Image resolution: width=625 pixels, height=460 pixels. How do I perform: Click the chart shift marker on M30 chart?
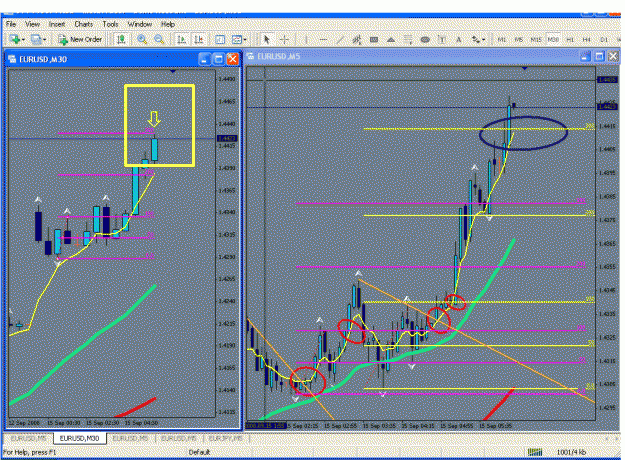pyautogui.click(x=173, y=71)
